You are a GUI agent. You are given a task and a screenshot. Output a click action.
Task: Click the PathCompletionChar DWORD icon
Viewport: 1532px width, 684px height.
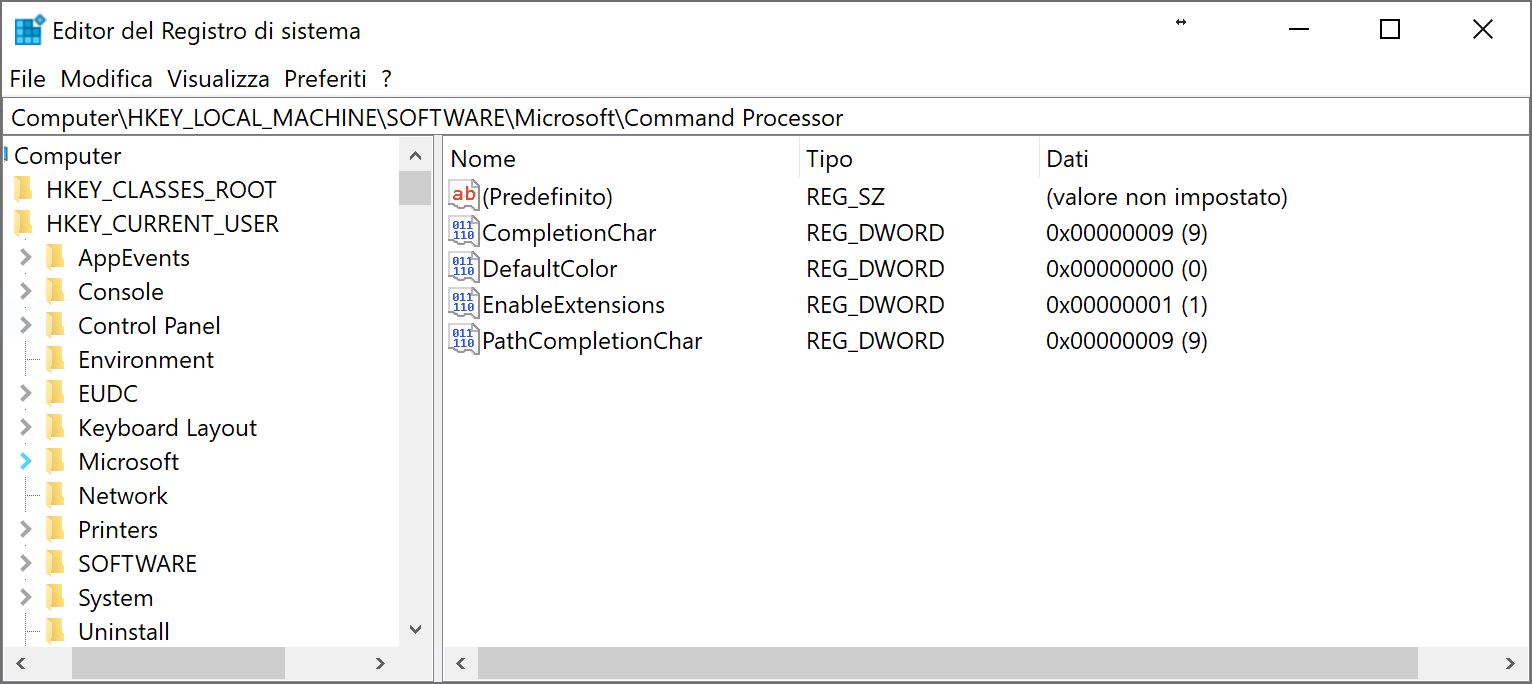coord(464,340)
